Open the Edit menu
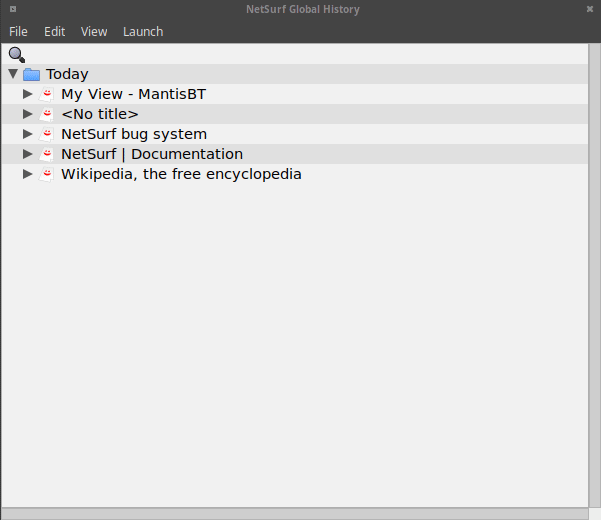Screen dimensions: 601x520 [x=54, y=32]
